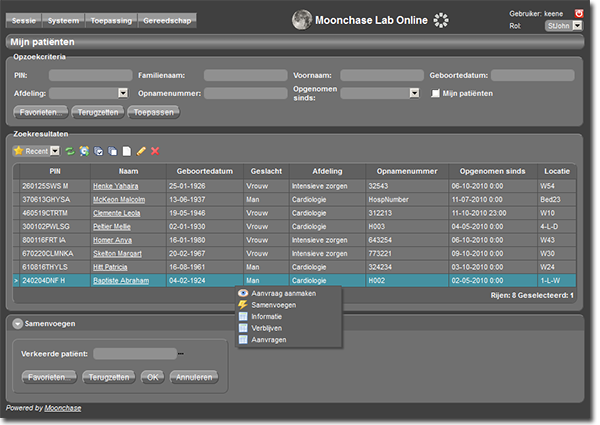Collapse the Samenvoegen panel
Viewport: 600px width, 425px height.
pyautogui.click(x=18, y=324)
